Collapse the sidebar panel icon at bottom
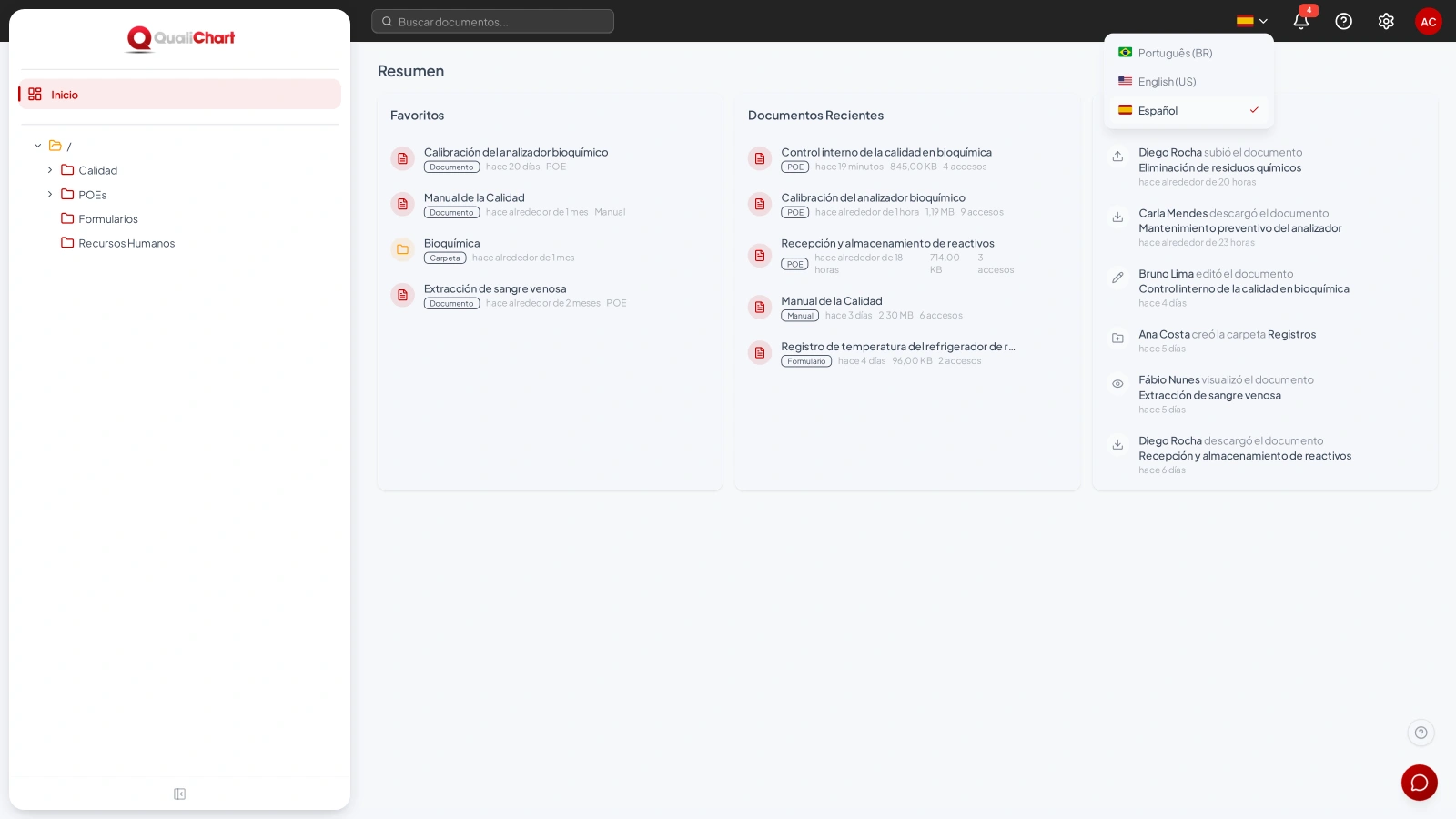Screen dimensions: 1456x819 click(x=179, y=794)
